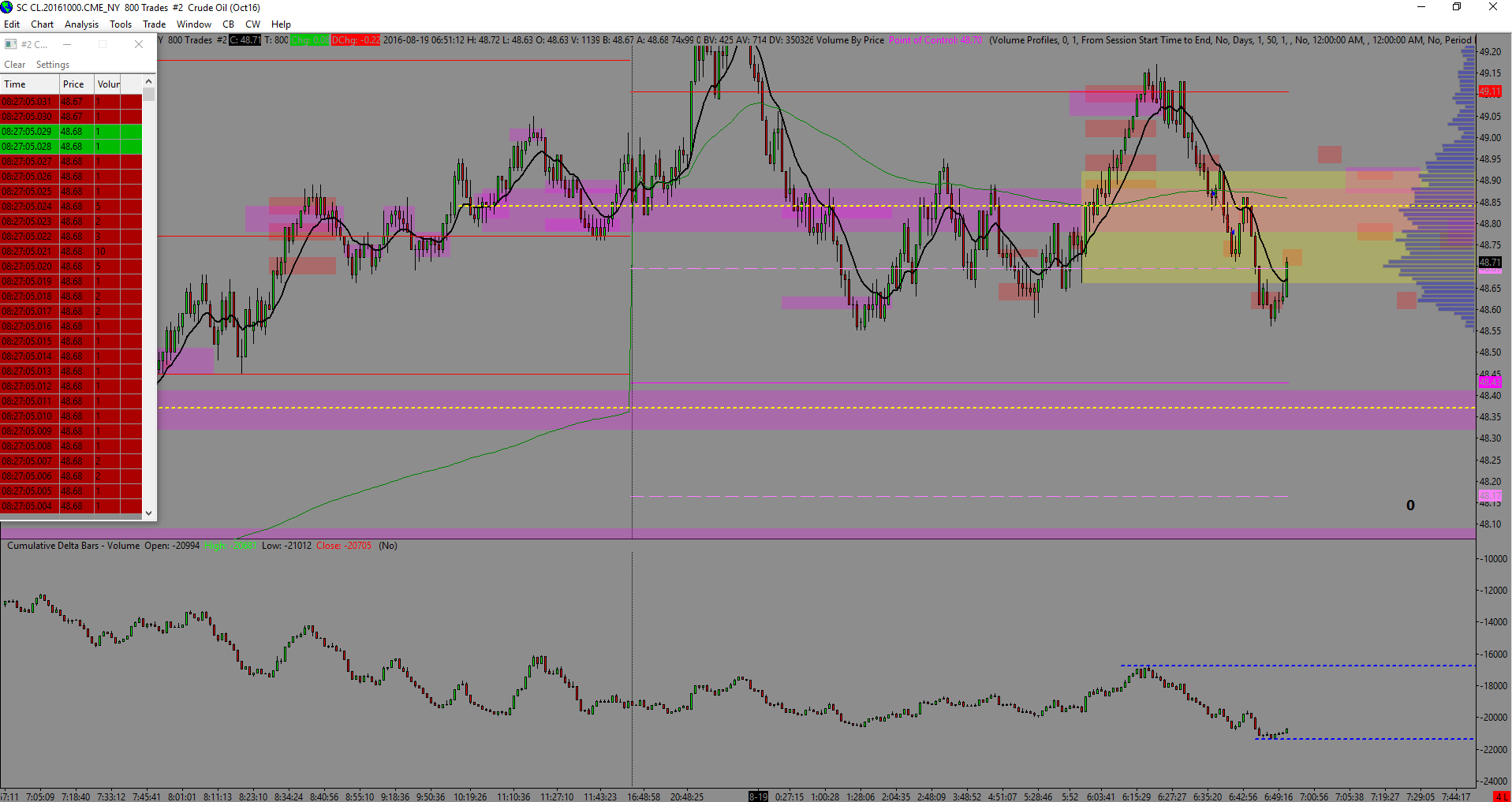Open the Tools menu
Viewport: 1512px width, 802px height.
[x=121, y=24]
